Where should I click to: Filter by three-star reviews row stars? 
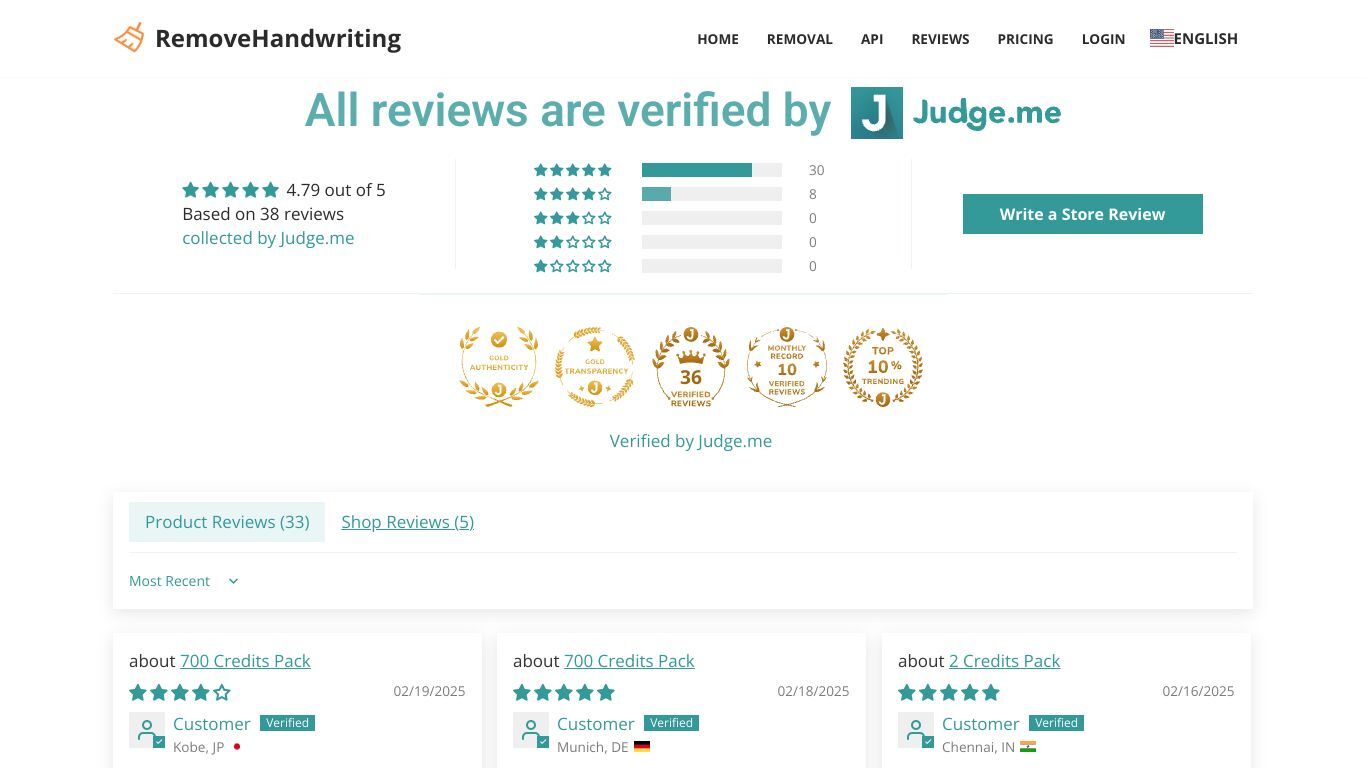click(573, 218)
